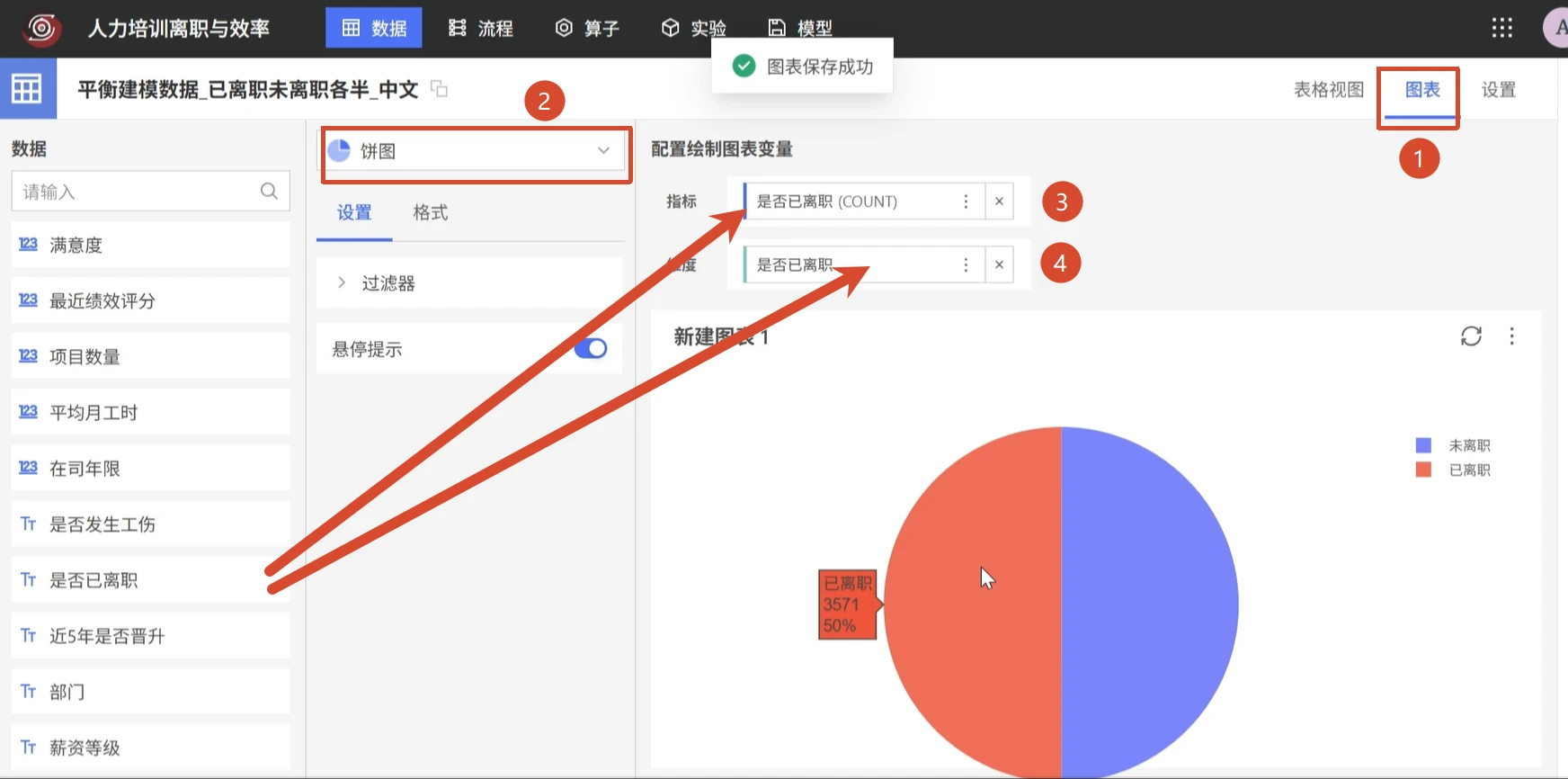Select the 薪资等级 field
Viewport: 1568px width, 779px height.
click(150, 748)
